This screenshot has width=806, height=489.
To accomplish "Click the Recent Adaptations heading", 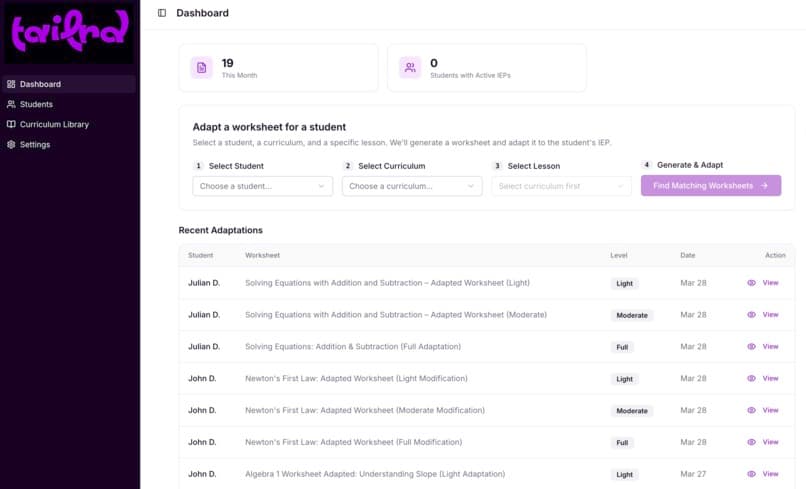I will 221,230.
